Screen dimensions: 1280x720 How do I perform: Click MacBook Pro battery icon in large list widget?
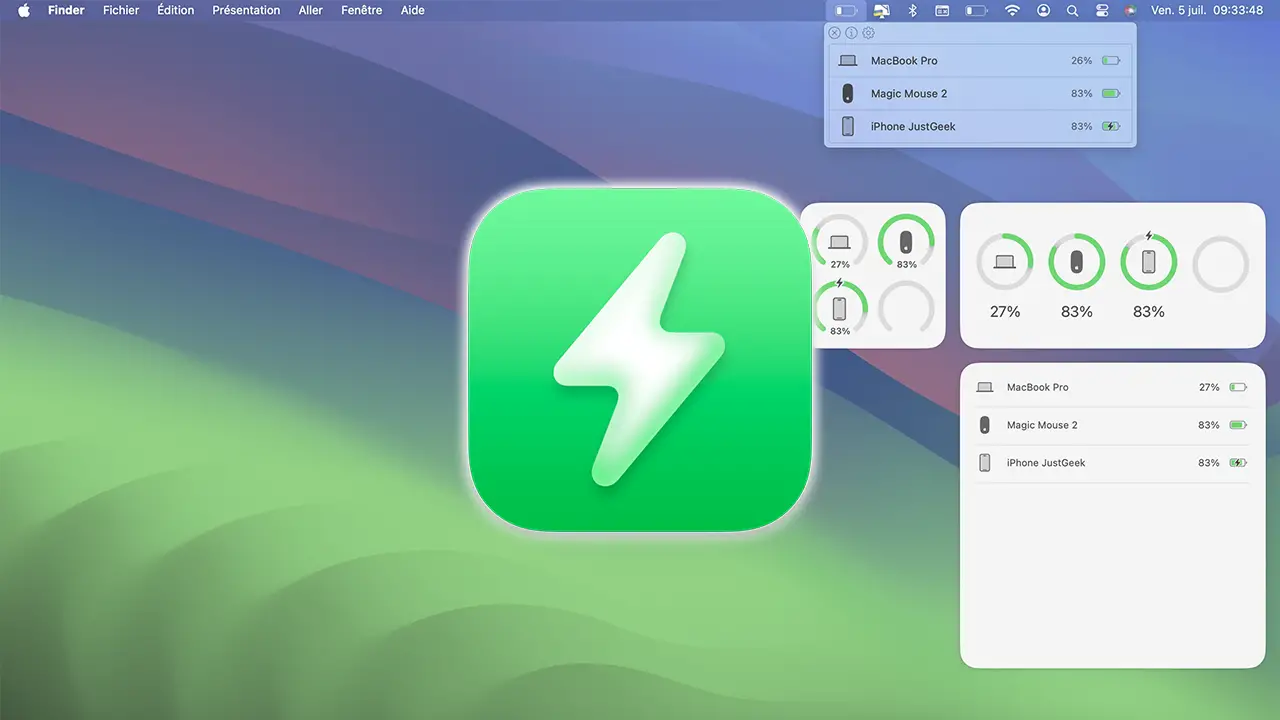click(1238, 387)
